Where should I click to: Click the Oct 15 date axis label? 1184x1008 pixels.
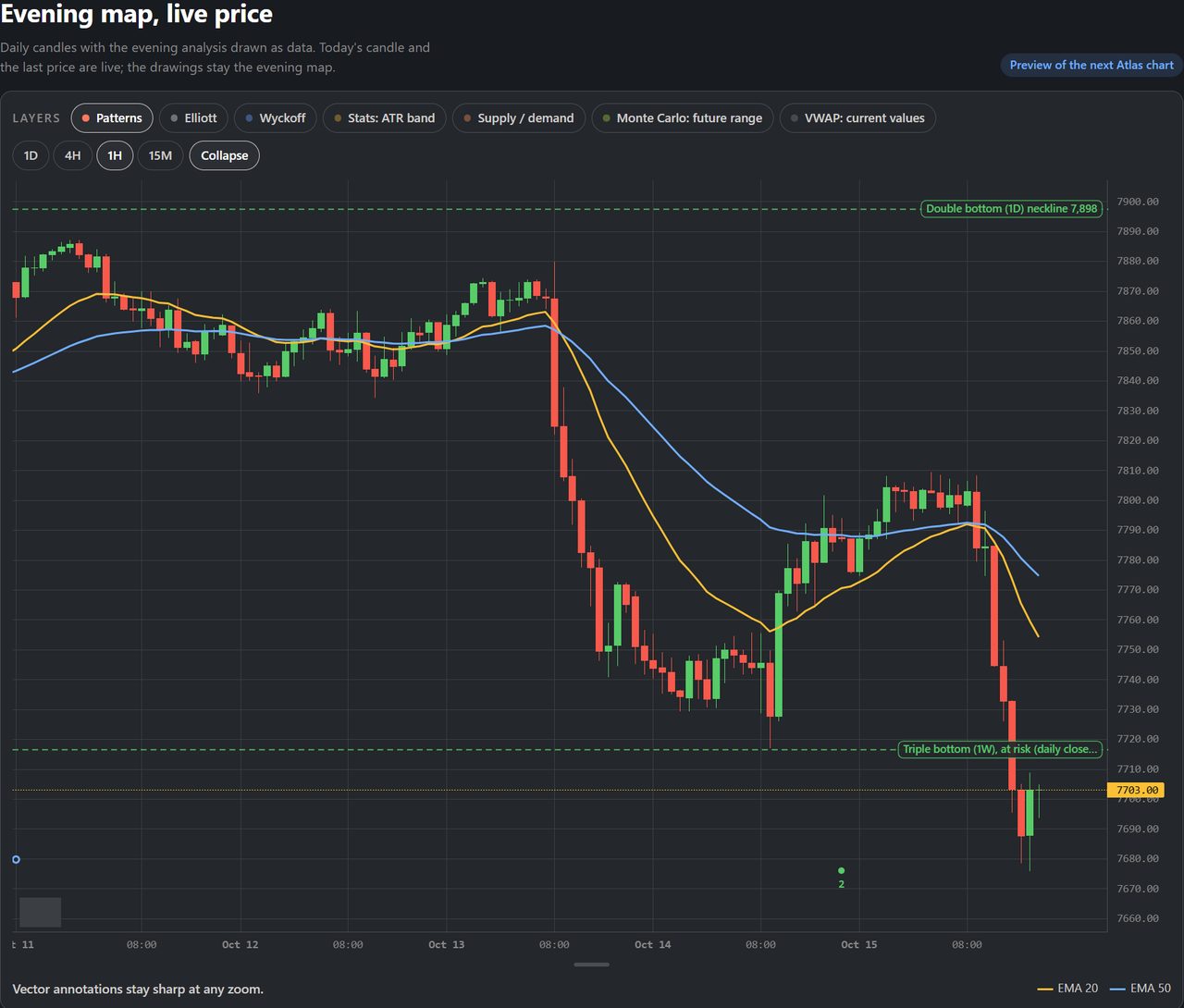click(x=859, y=944)
